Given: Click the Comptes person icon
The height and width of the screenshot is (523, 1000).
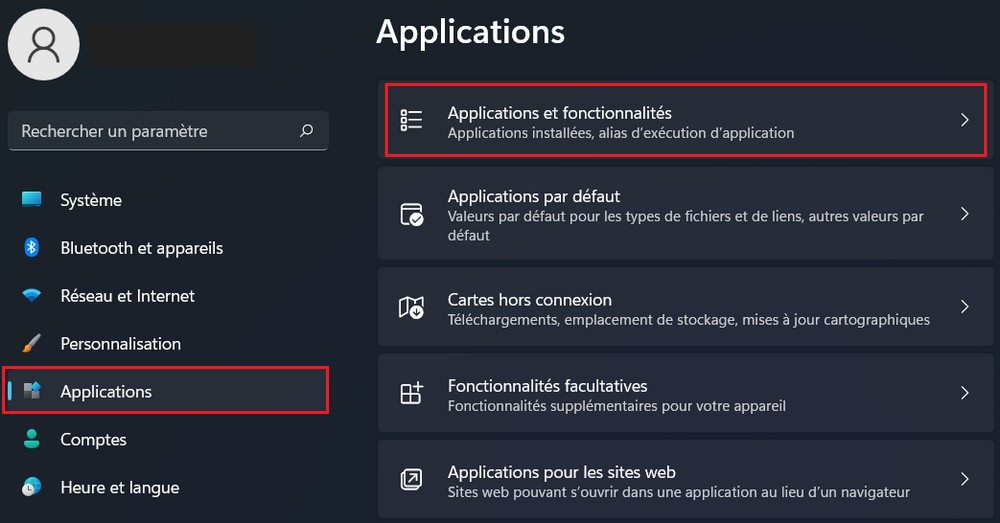Looking at the screenshot, I should pyautogui.click(x=32, y=440).
